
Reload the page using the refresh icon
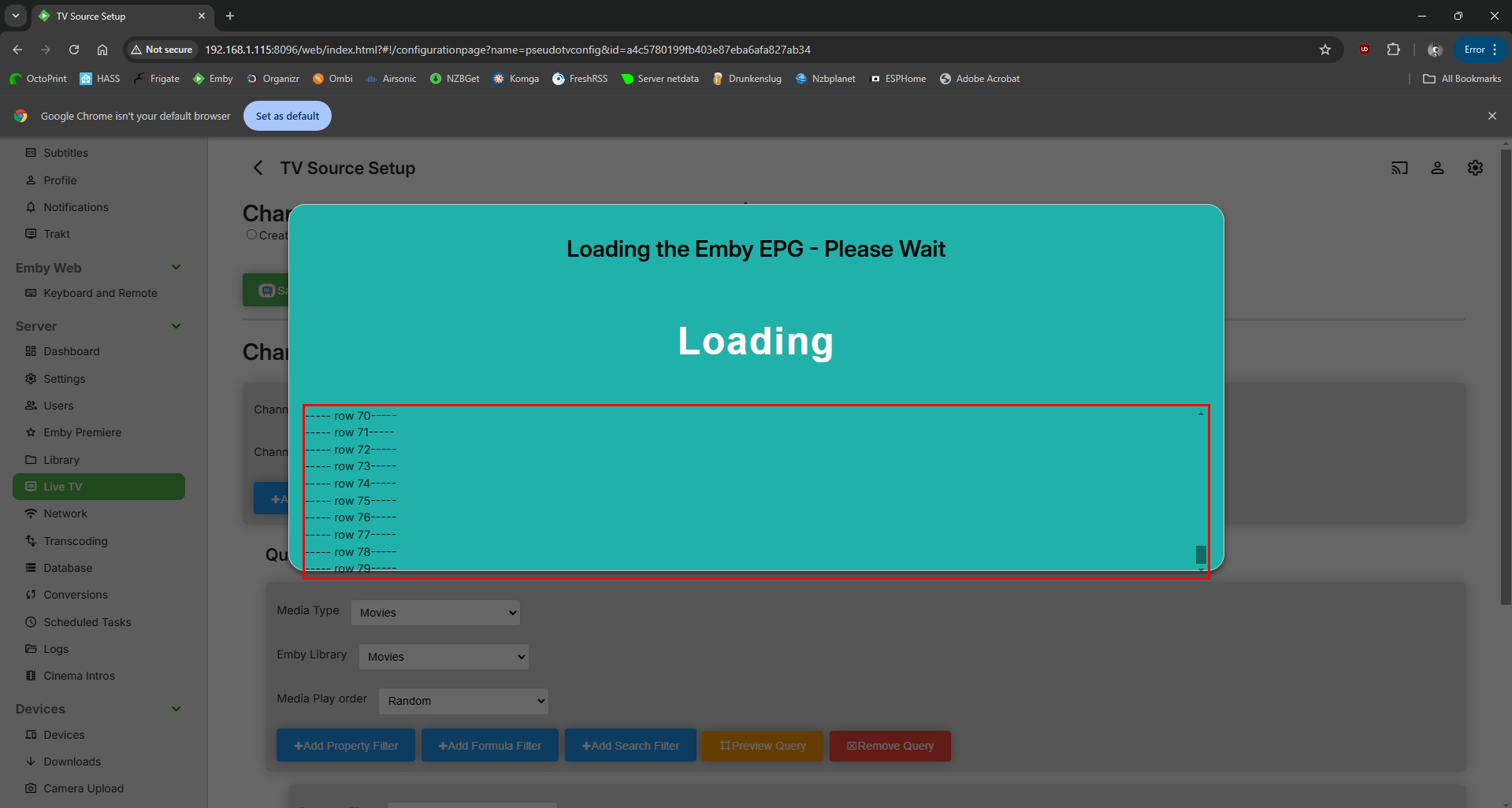[74, 50]
